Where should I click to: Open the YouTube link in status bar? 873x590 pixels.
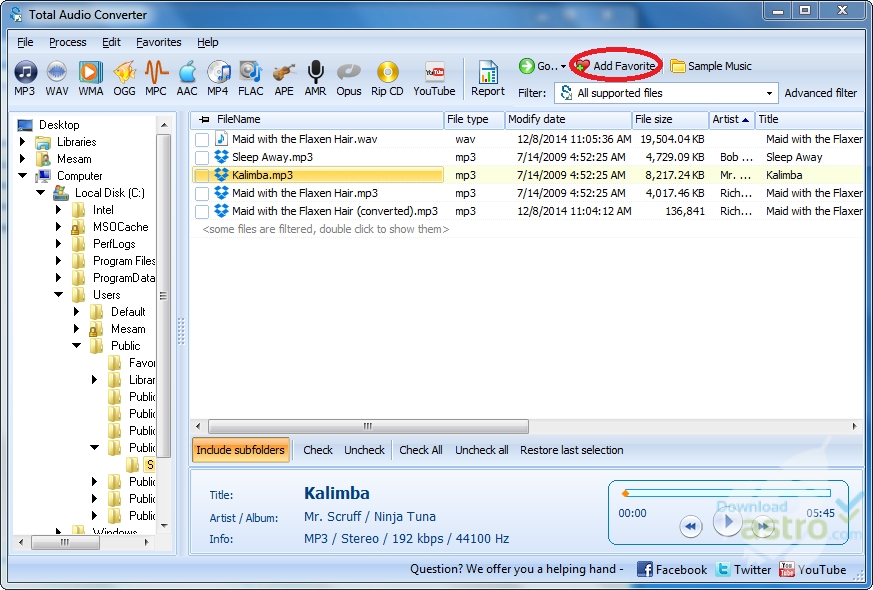[x=812, y=569]
